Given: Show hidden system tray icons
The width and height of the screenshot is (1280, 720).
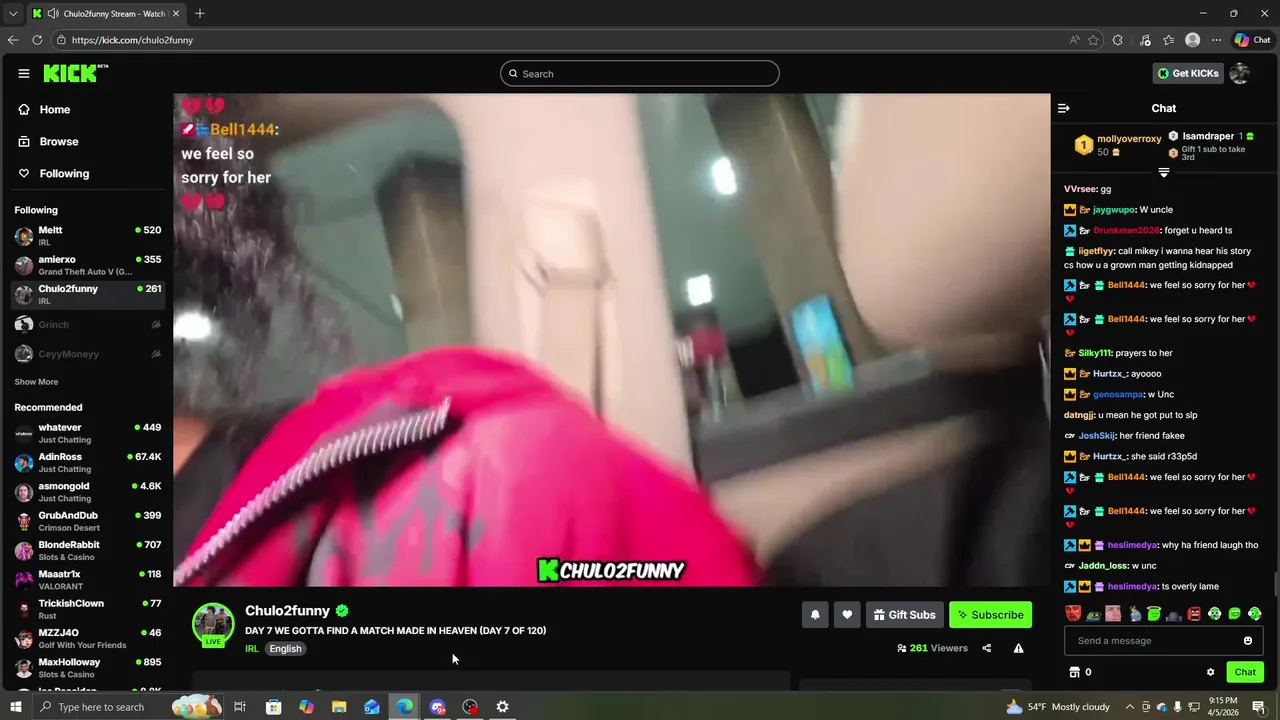Looking at the screenshot, I should point(1129,707).
